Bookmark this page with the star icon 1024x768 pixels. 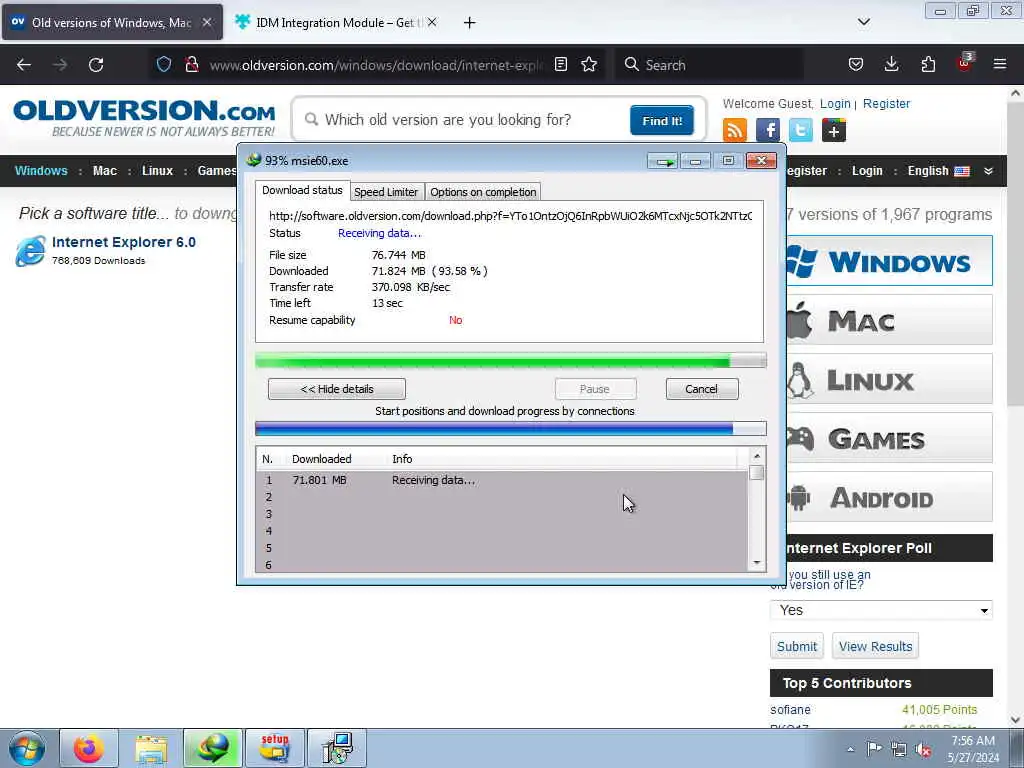pos(589,64)
